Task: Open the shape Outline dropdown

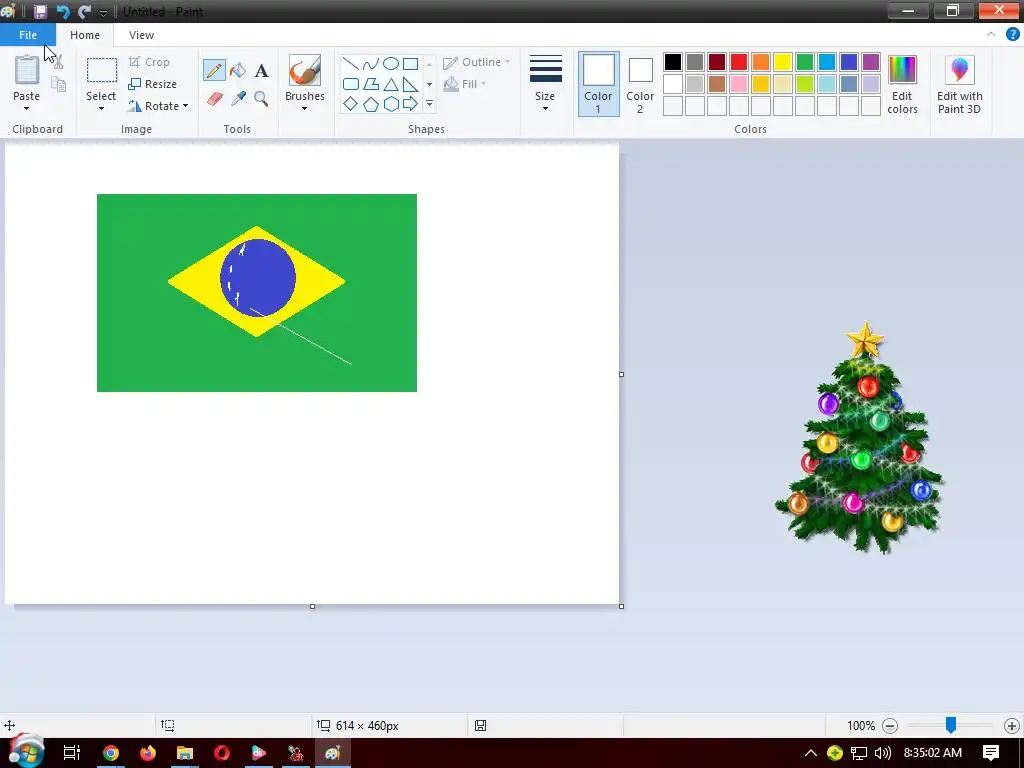Action: point(477,62)
